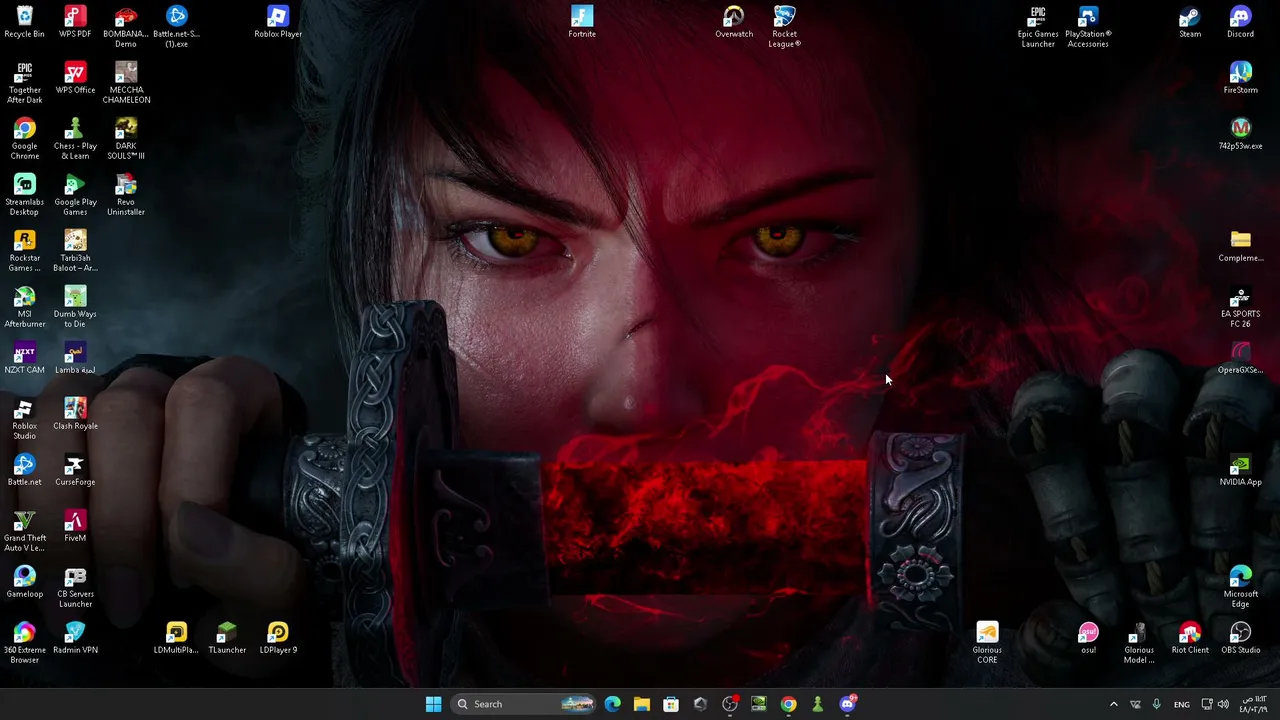Viewport: 1280px width, 720px height.
Task: Open the WPS PDF desktop icon
Action: (75, 22)
